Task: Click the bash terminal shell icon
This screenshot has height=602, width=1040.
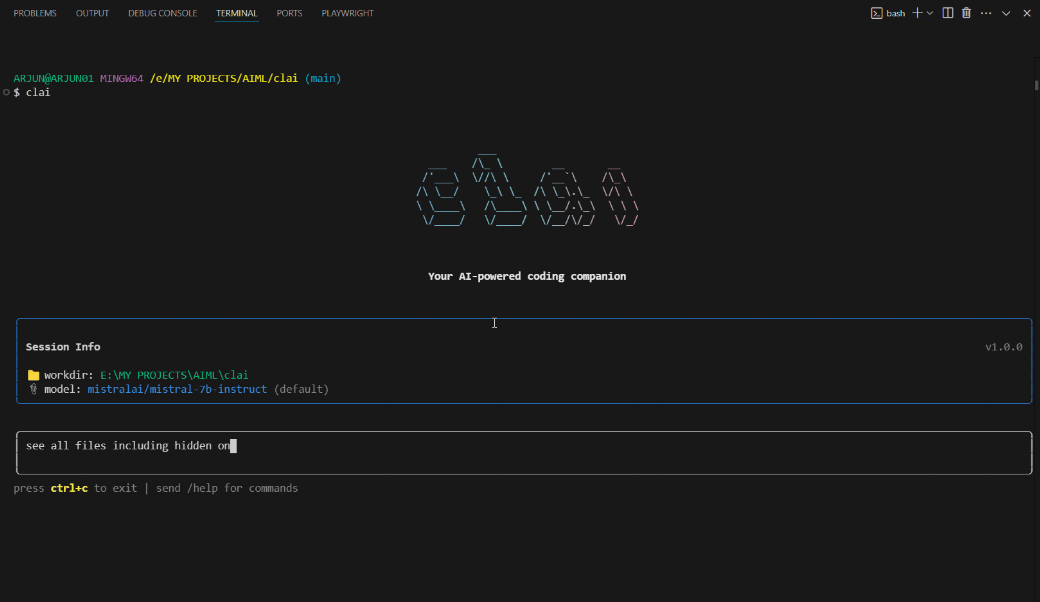Action: tap(876, 13)
